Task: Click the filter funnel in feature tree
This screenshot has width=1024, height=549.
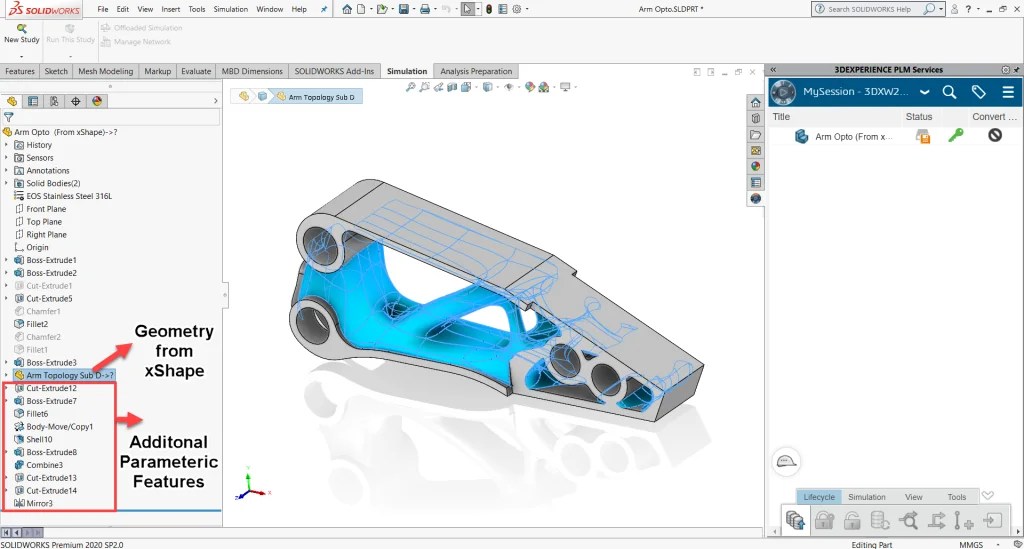Action: coord(9,117)
